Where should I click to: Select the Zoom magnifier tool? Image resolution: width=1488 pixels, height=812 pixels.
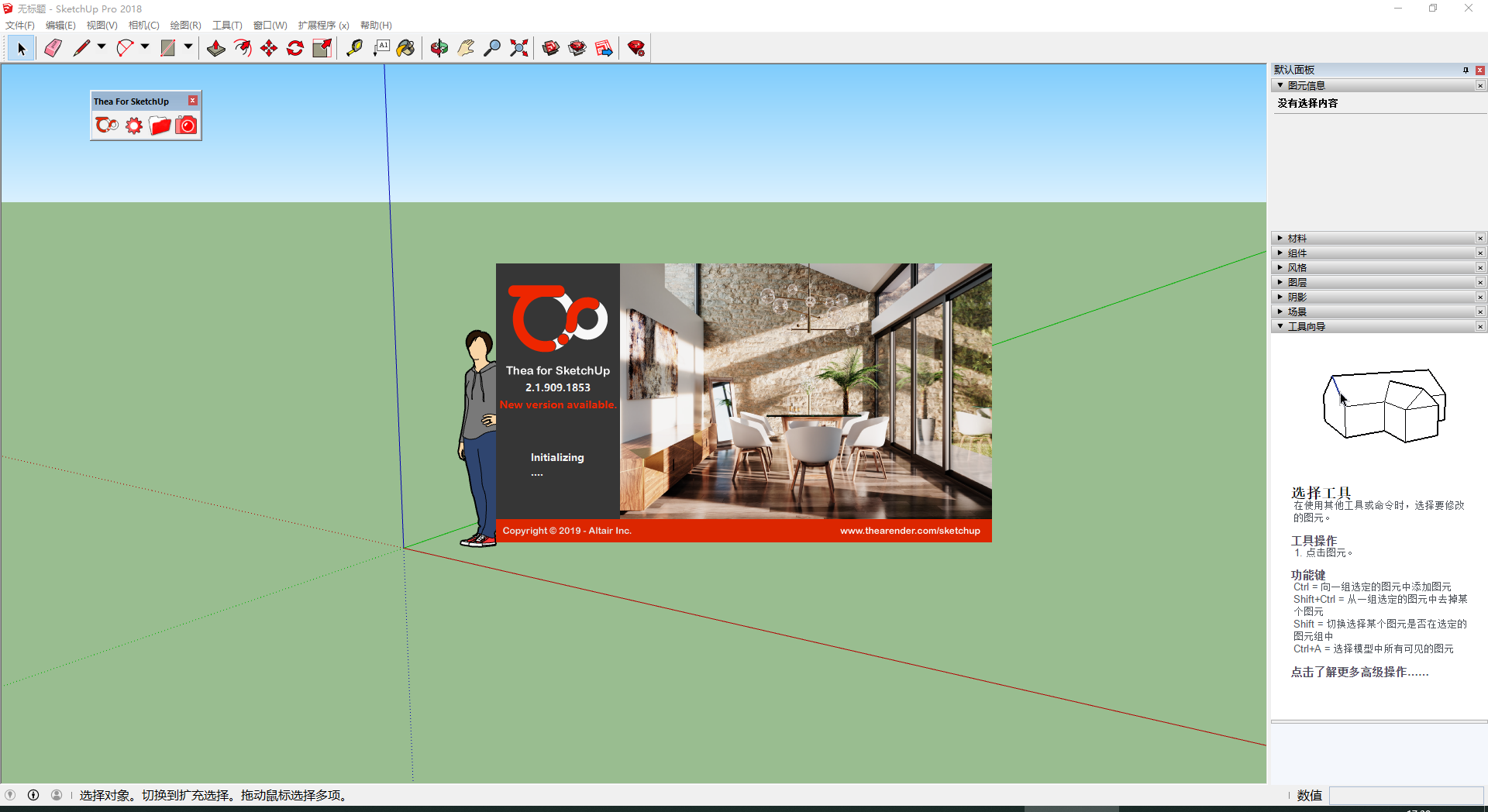(492, 49)
